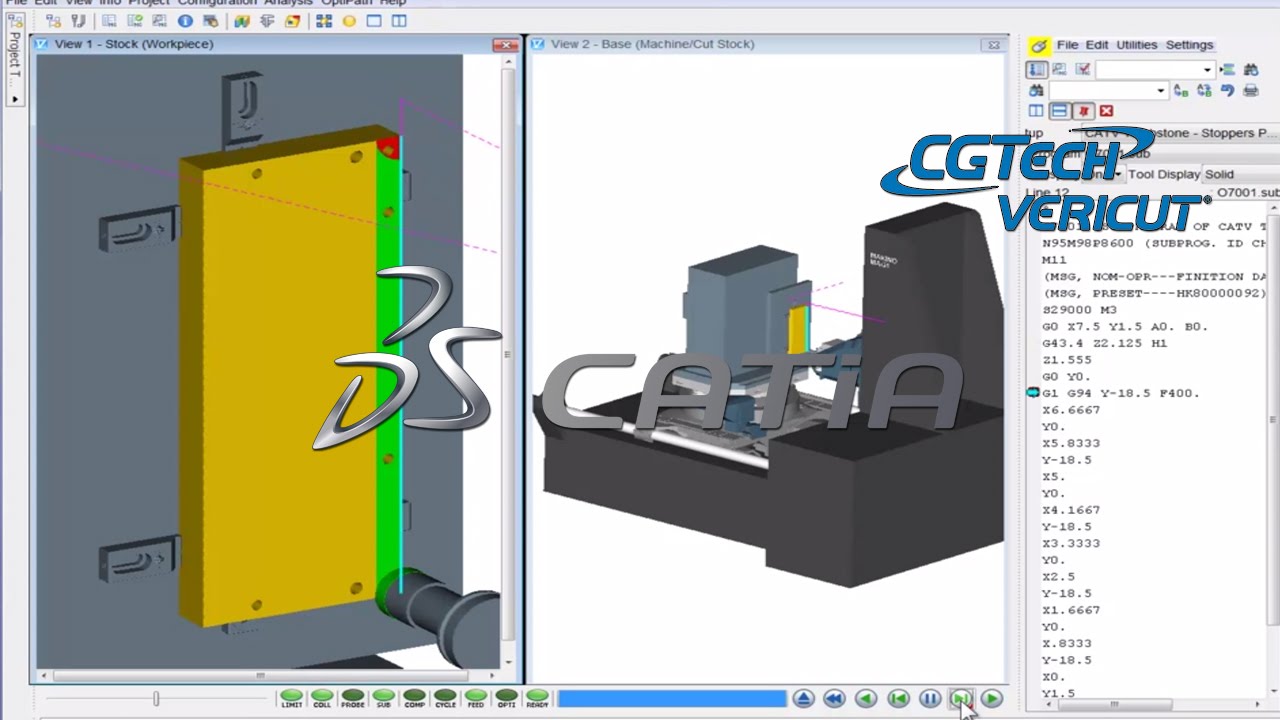Toggle the LIMIT status light
This screenshot has width=1280, height=720.
pyautogui.click(x=292, y=698)
